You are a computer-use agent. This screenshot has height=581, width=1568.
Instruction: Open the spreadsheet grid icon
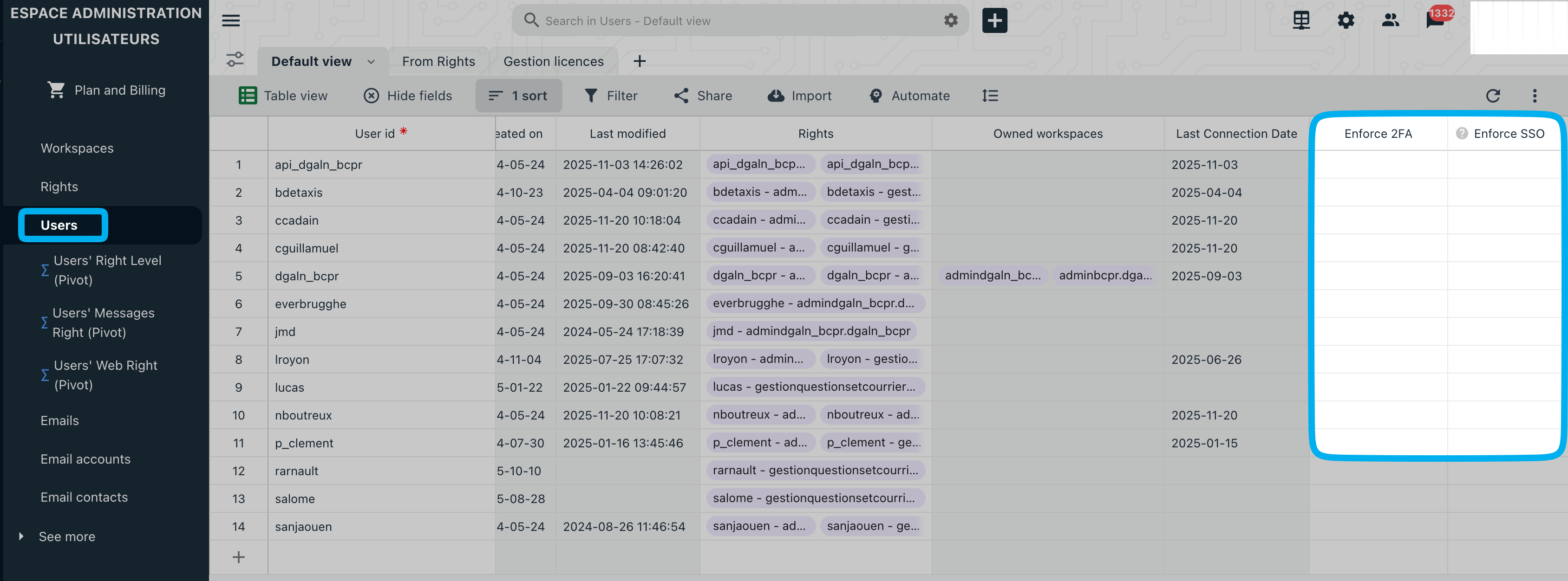pyautogui.click(x=1301, y=21)
